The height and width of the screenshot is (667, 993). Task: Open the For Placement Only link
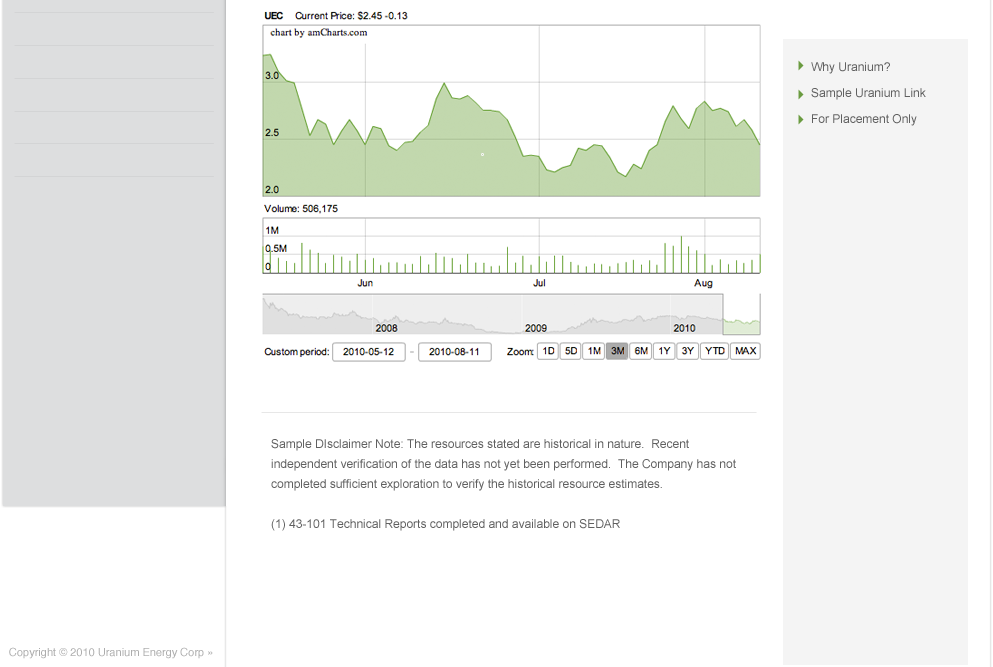(863, 119)
